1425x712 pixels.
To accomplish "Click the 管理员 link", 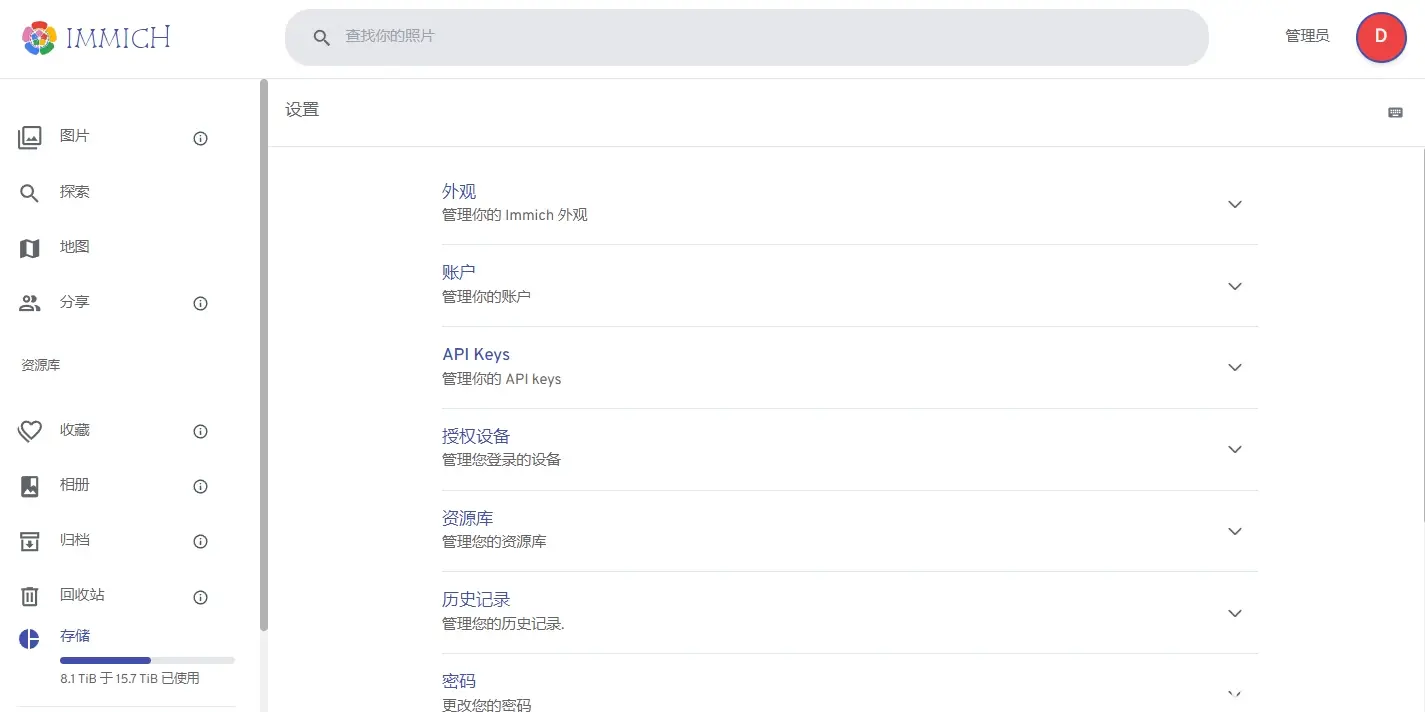I will (x=1307, y=36).
